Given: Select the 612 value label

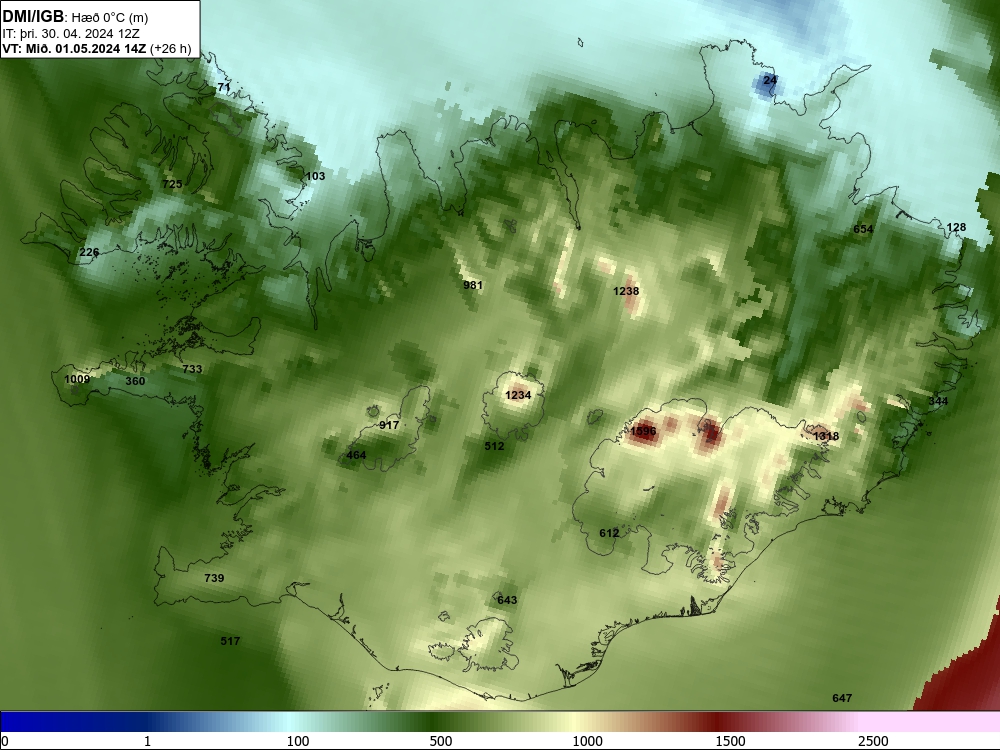Looking at the screenshot, I should (609, 533).
